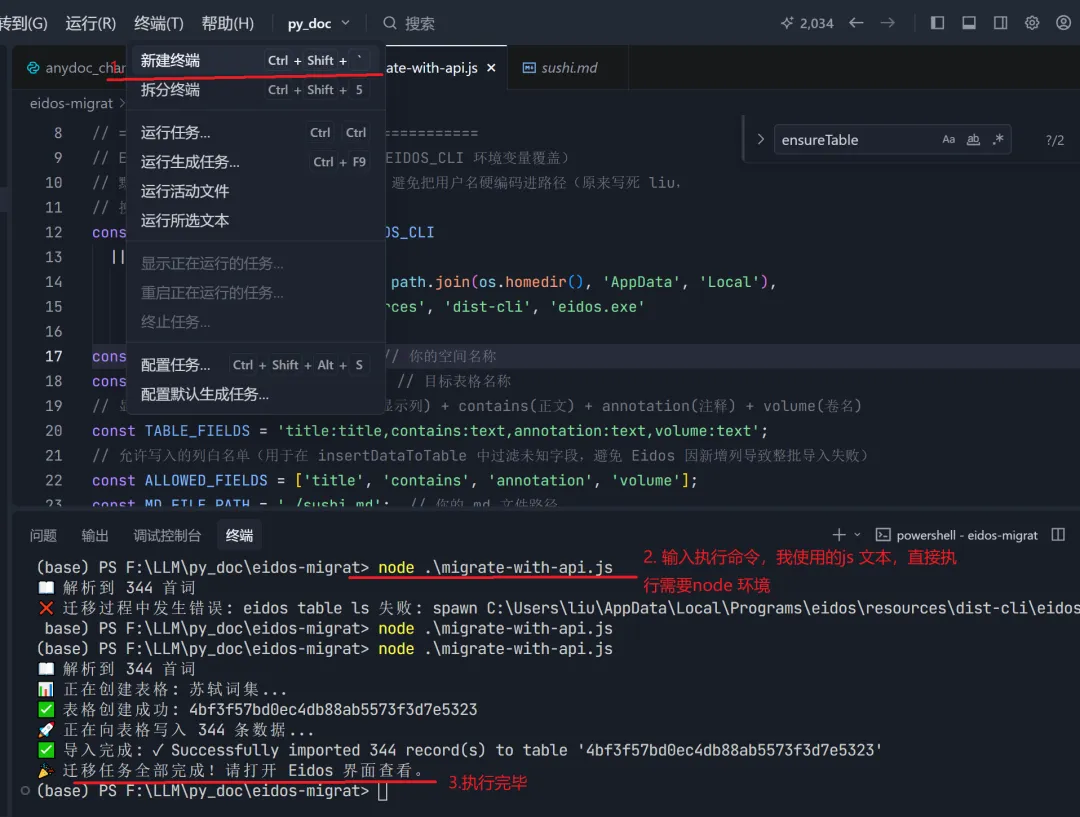Click TABLE_FIELDS constant in line 20

(x=197, y=431)
